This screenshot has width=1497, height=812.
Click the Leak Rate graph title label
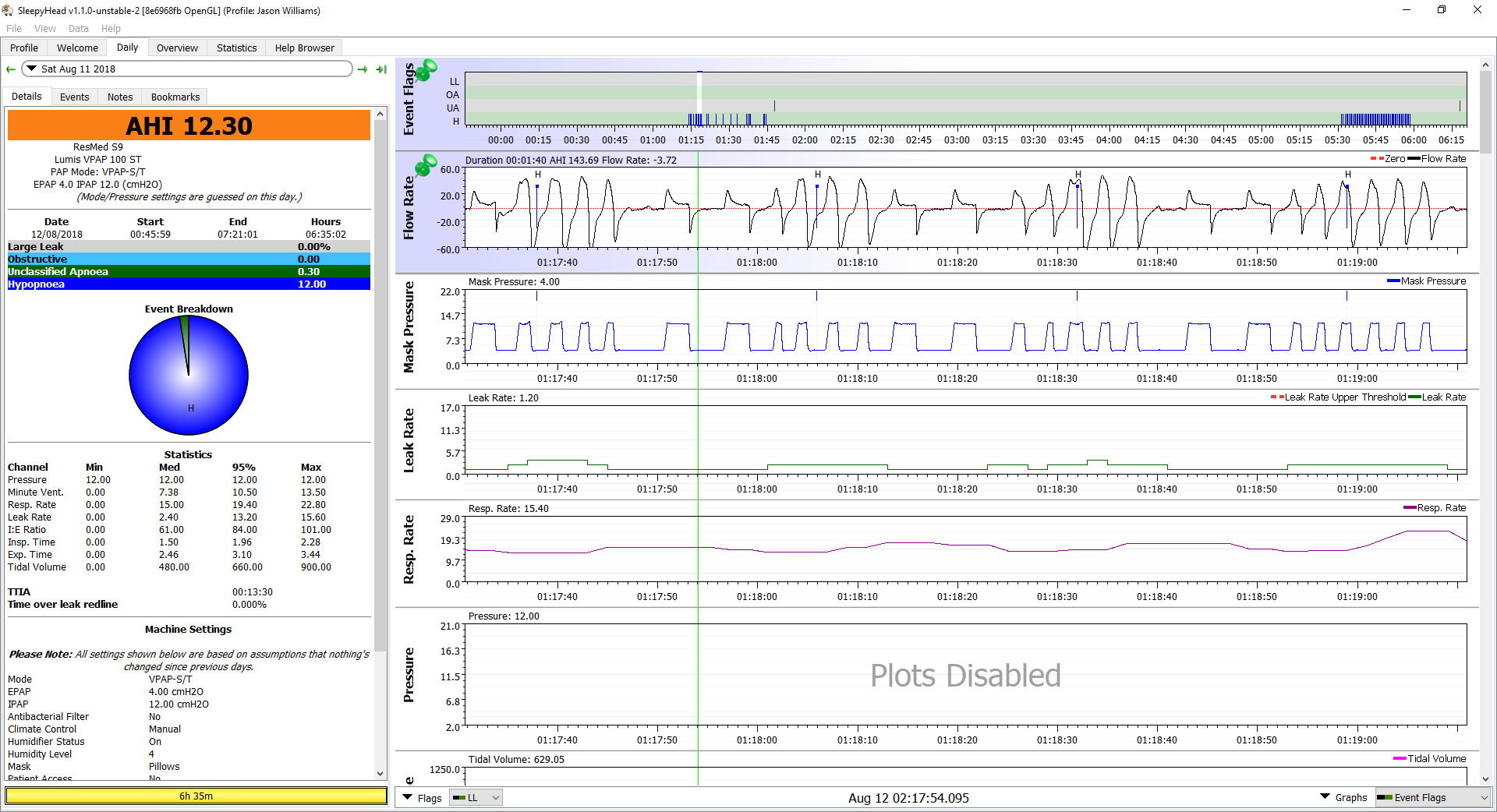(x=409, y=440)
